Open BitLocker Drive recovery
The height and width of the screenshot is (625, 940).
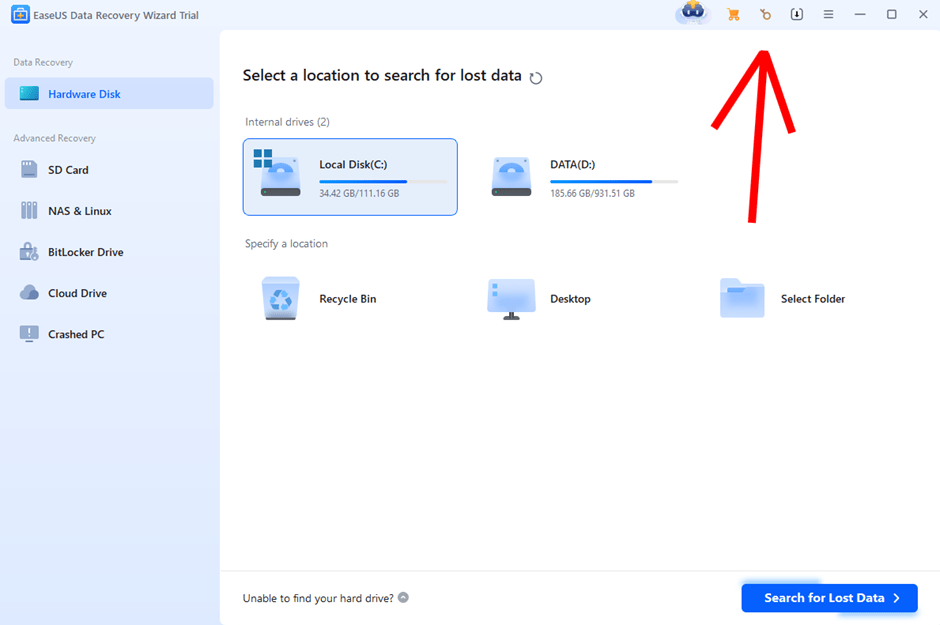point(109,252)
